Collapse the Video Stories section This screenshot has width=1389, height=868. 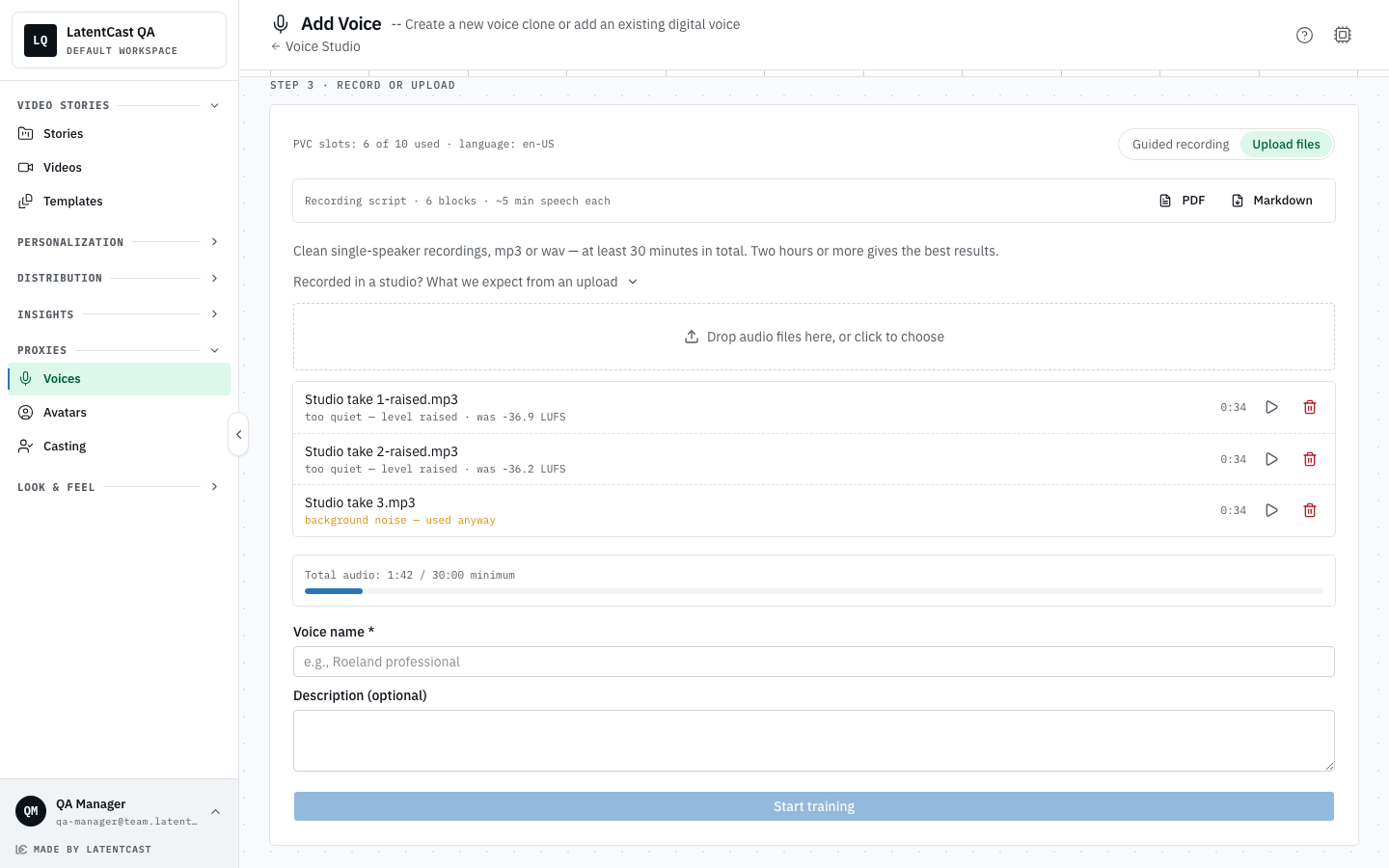[119, 105]
